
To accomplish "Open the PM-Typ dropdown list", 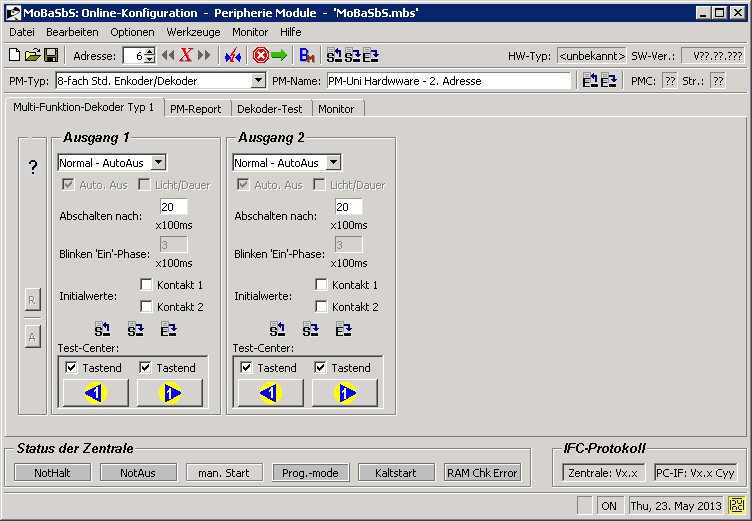I will [258, 81].
